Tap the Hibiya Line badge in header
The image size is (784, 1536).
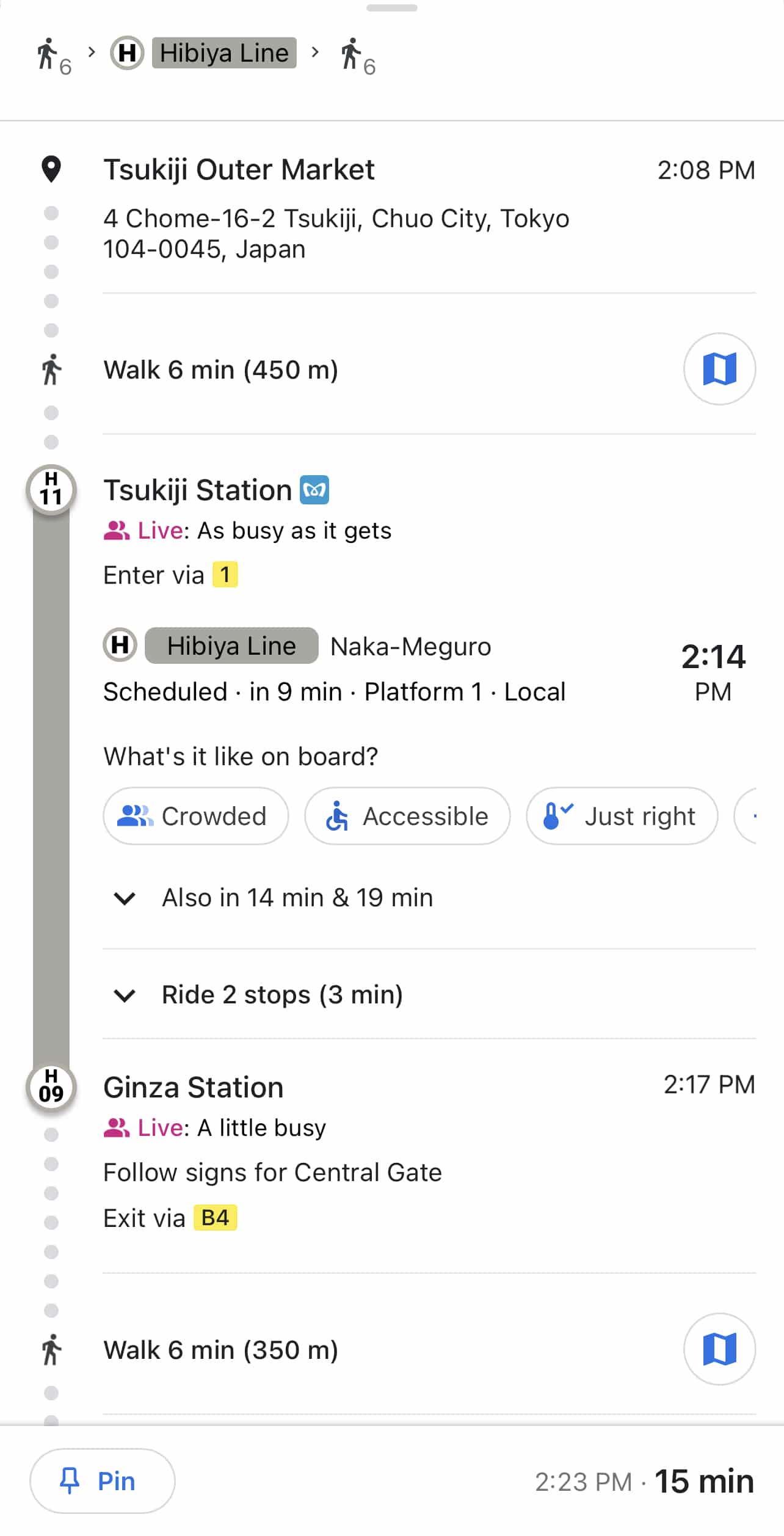point(224,53)
